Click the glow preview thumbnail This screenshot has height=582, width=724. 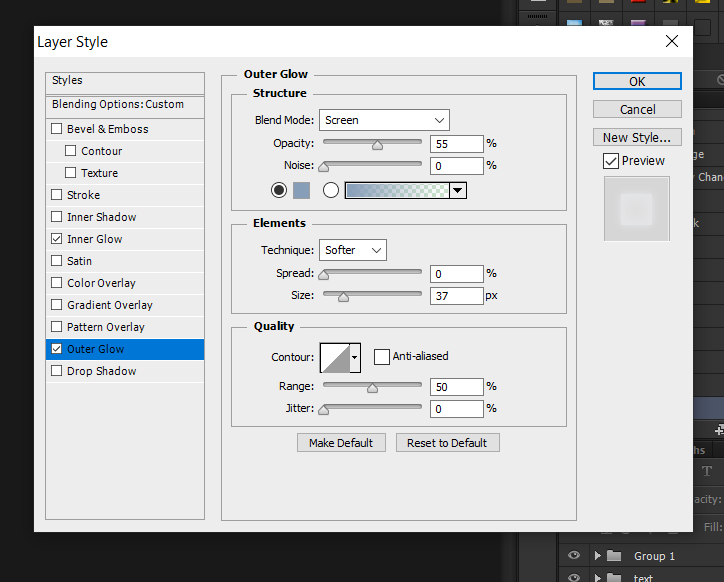635,209
